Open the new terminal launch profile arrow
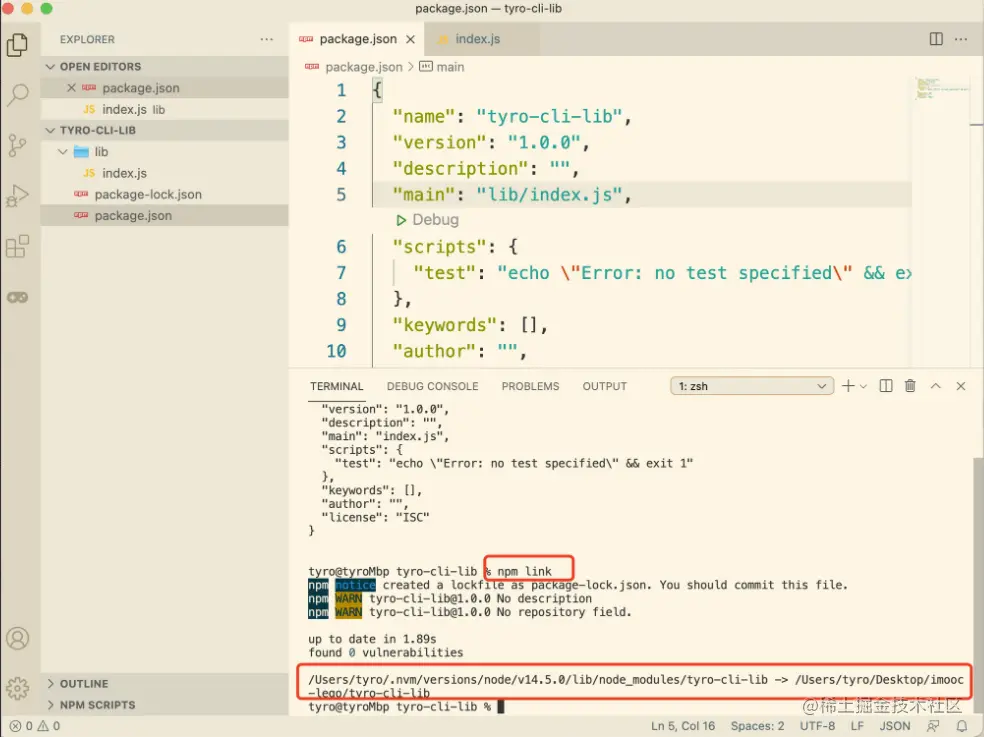Image resolution: width=984 pixels, height=737 pixels. pyautogui.click(x=864, y=387)
